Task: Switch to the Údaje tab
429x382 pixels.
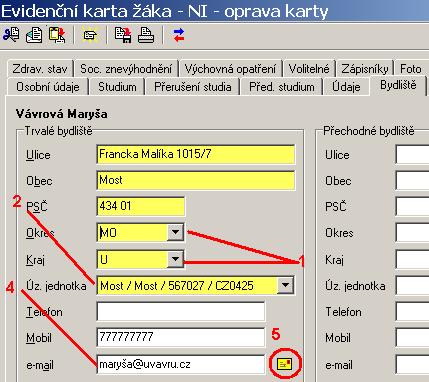Action: pos(346,87)
